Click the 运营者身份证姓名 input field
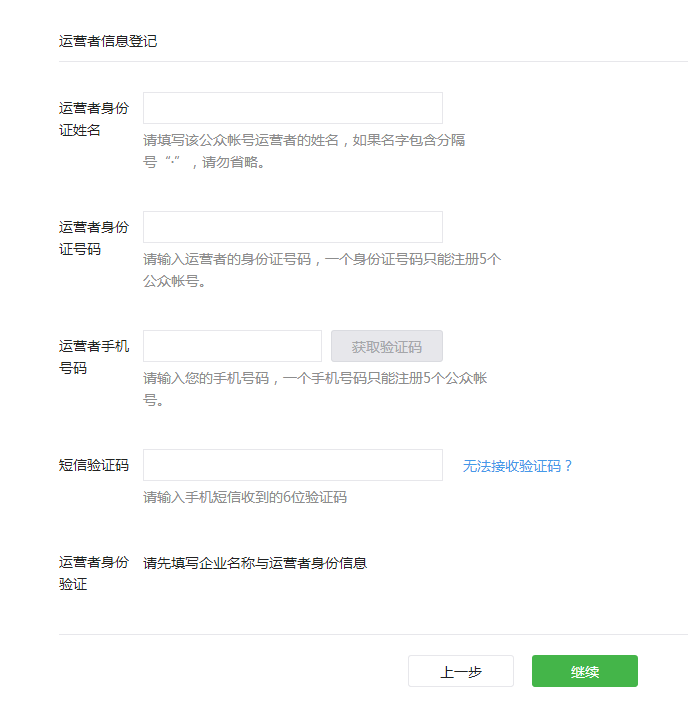 (292, 108)
